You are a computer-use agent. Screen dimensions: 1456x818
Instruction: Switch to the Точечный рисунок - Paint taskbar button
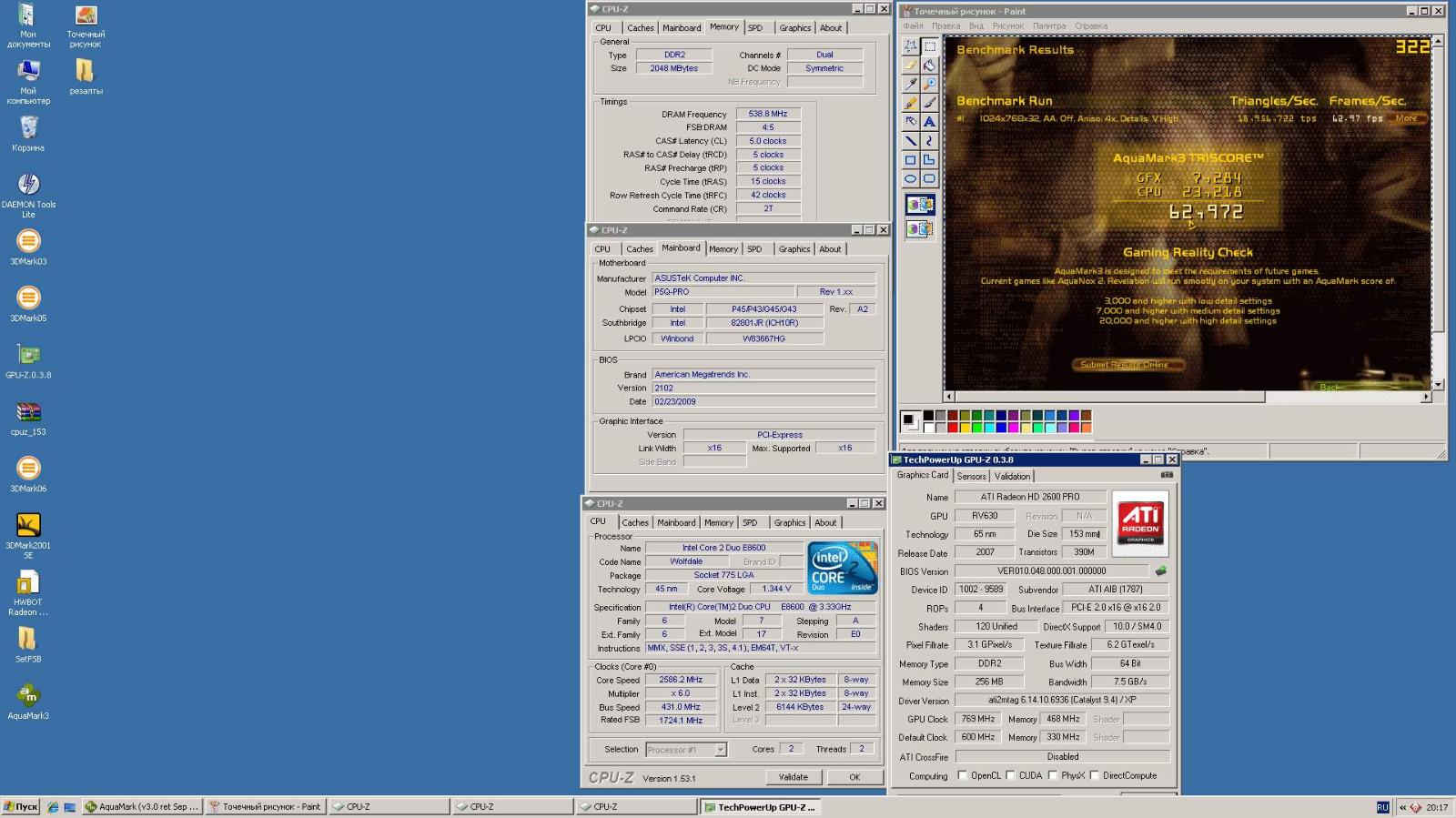(x=265, y=807)
